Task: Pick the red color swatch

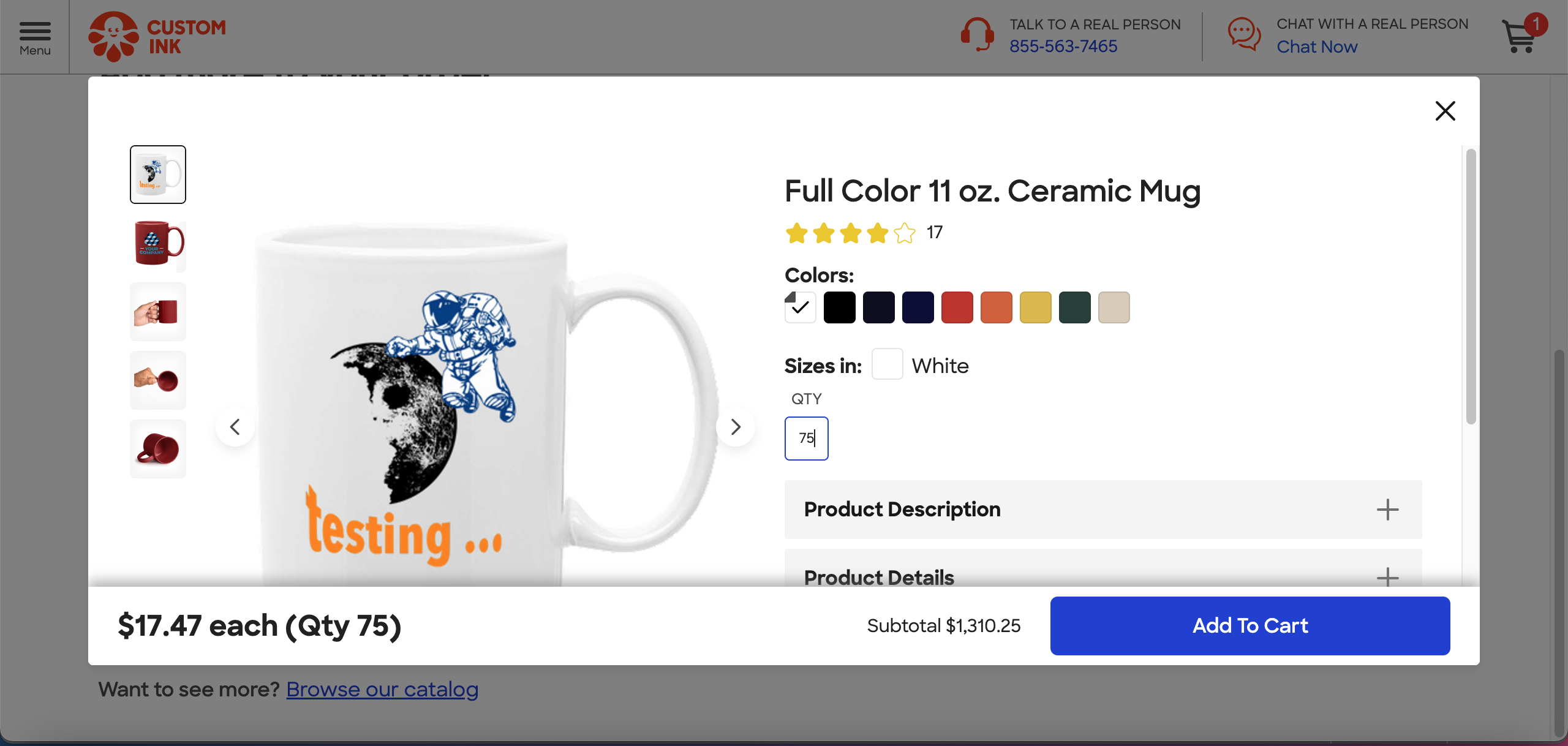Action: point(957,307)
